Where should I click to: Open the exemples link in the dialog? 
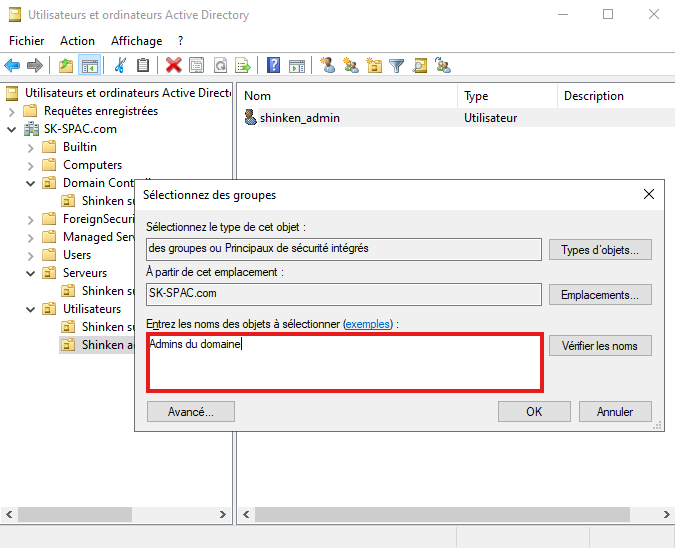click(367, 325)
